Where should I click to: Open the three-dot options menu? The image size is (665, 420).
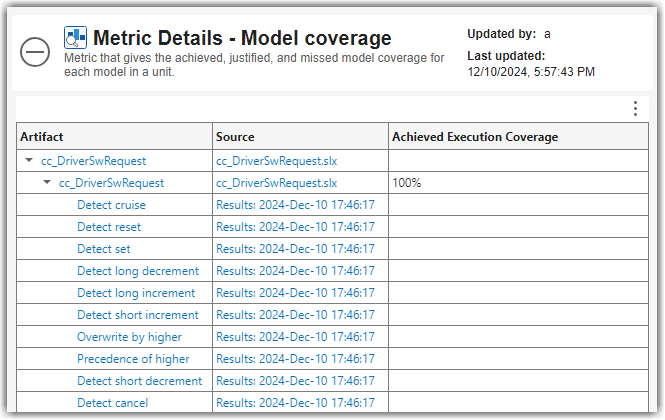[x=635, y=109]
